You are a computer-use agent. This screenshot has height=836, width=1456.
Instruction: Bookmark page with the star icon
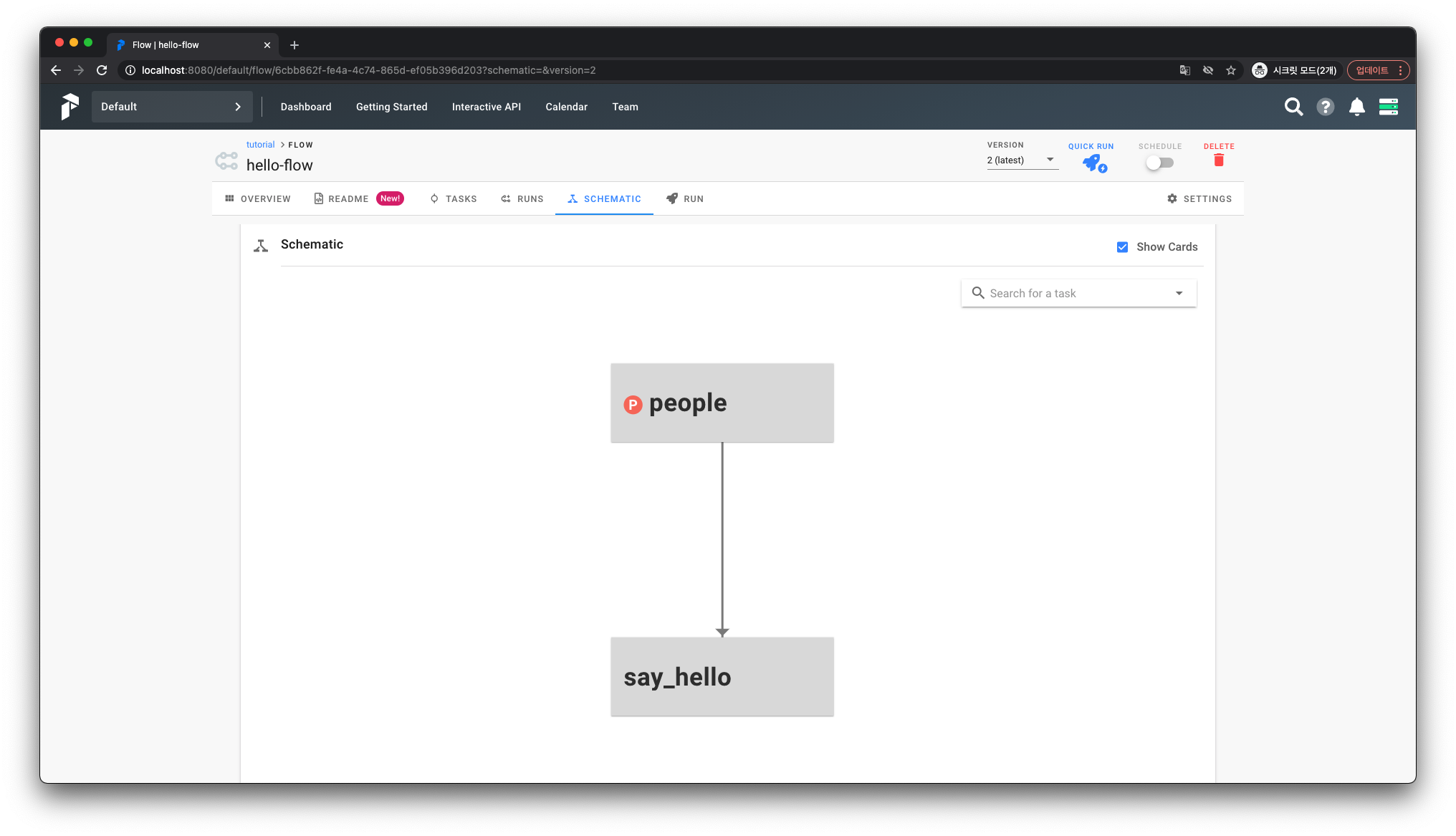[x=1231, y=70]
